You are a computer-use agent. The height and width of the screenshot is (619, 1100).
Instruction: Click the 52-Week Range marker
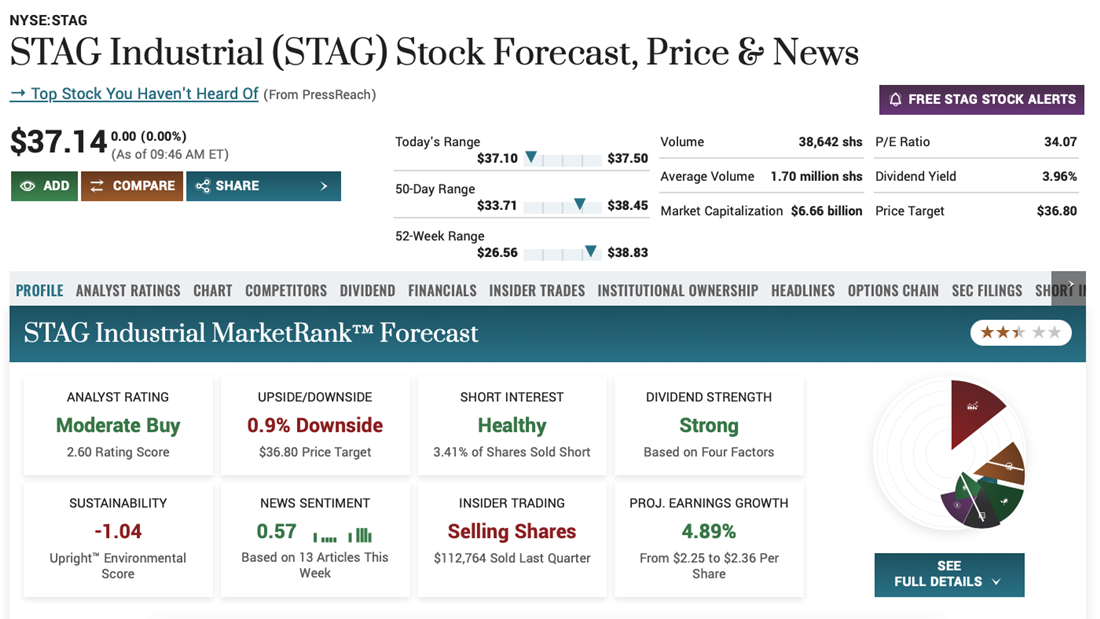point(591,251)
